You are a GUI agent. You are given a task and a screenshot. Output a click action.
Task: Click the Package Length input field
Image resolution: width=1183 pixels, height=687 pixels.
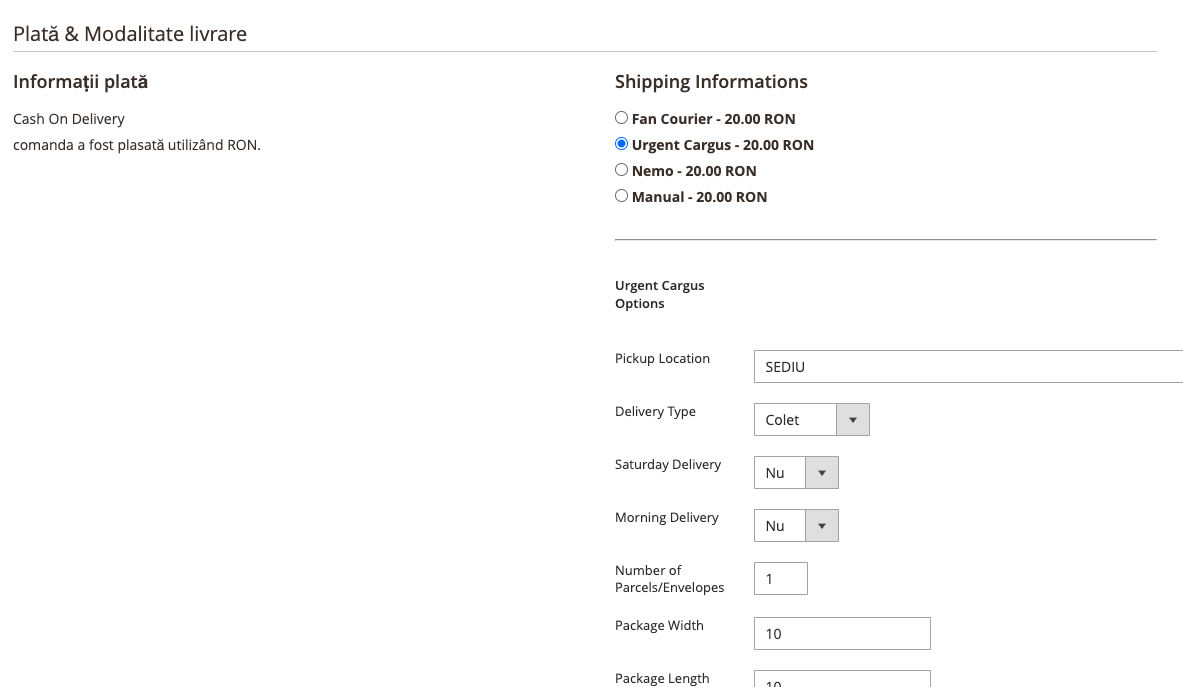point(842,679)
